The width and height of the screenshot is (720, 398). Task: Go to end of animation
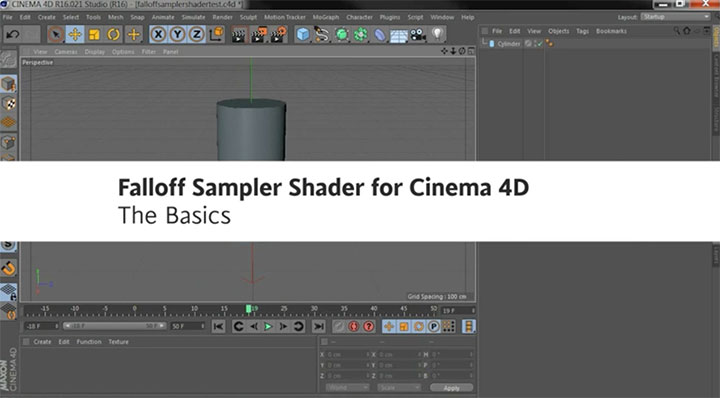[318, 326]
